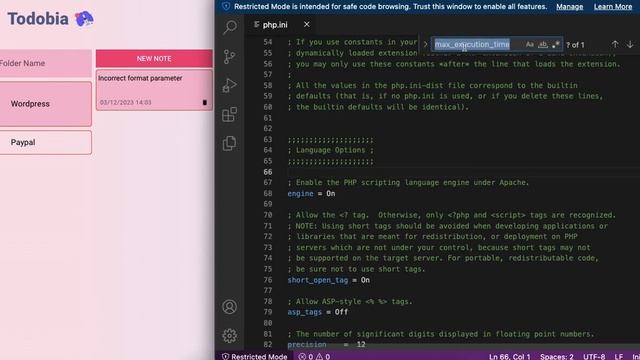The image size is (640, 360).
Task: Switch to the php.ini editor tab
Action: (x=274, y=25)
